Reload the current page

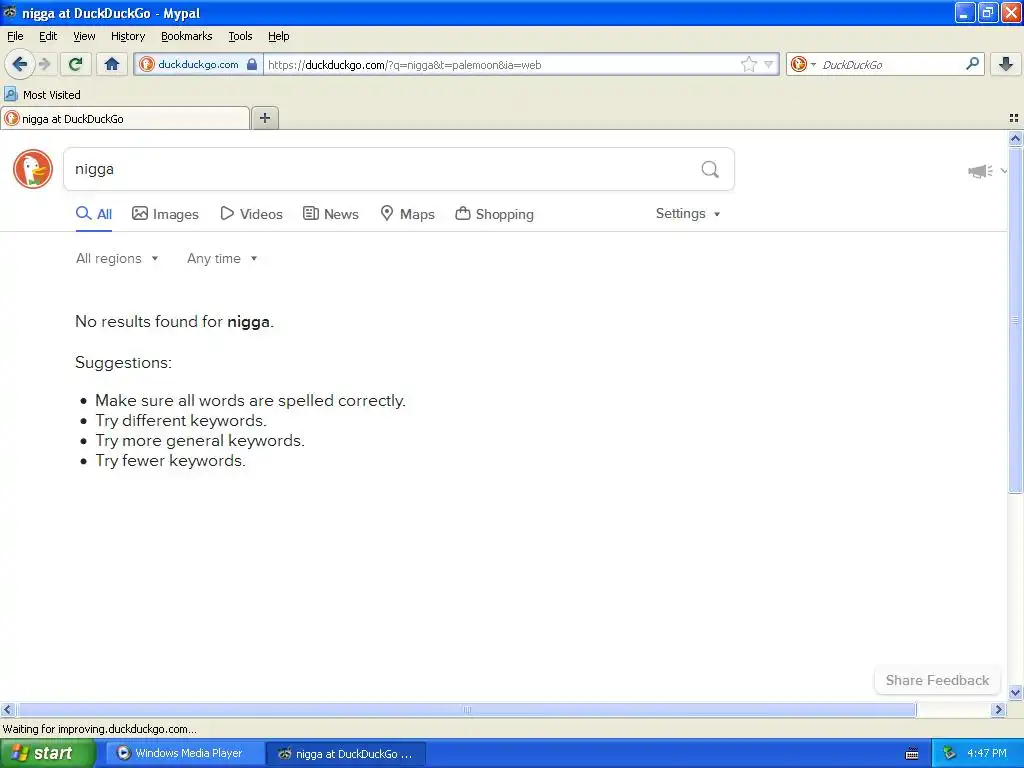pyautogui.click(x=76, y=64)
